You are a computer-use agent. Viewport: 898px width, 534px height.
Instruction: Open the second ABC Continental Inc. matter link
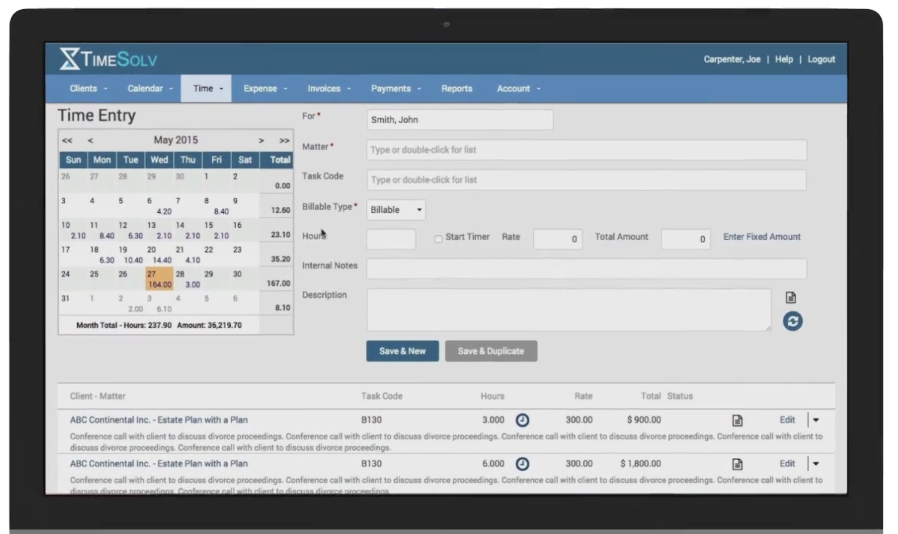[159, 464]
